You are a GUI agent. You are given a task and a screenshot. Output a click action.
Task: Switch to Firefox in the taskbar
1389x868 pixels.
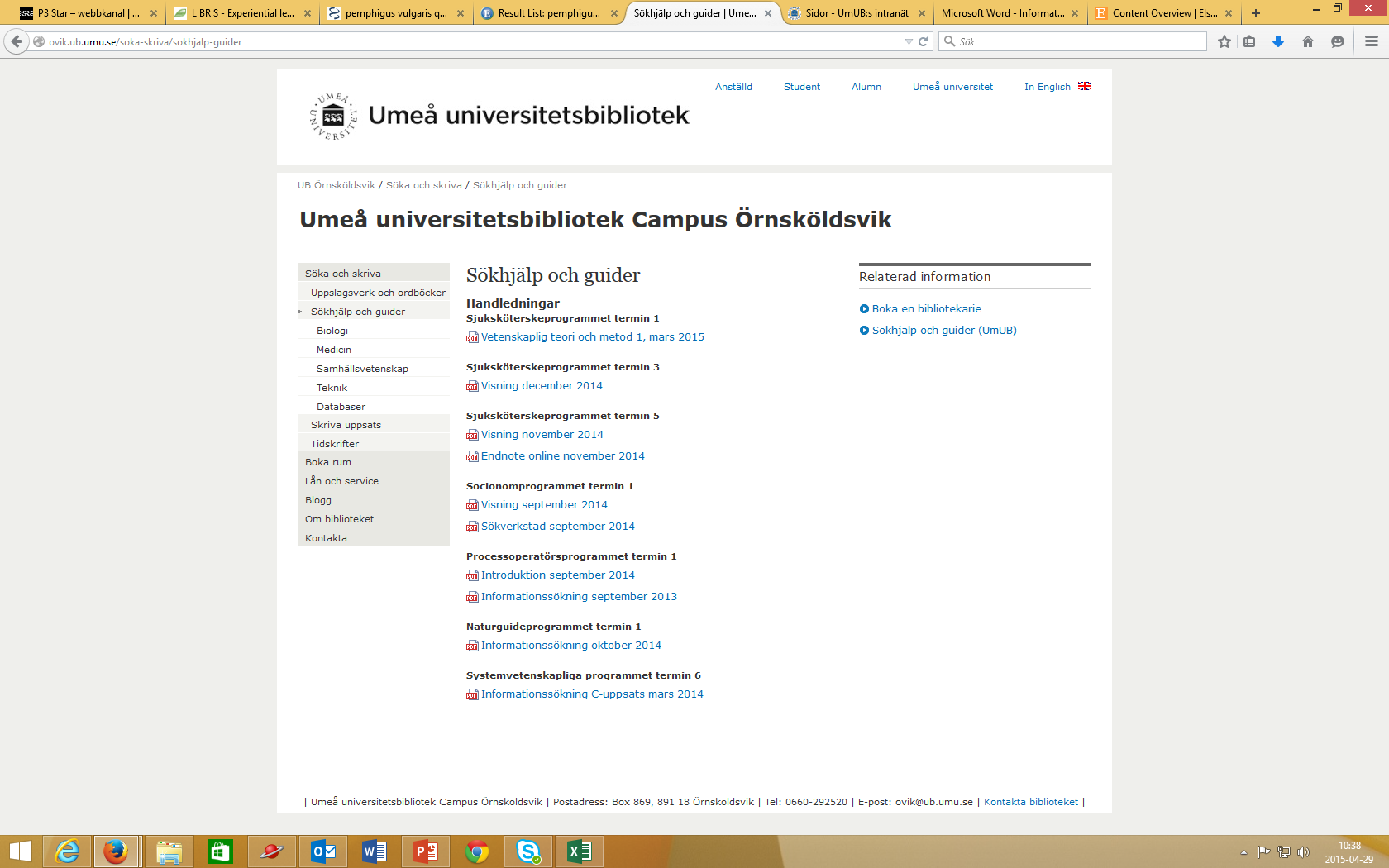tap(116, 851)
